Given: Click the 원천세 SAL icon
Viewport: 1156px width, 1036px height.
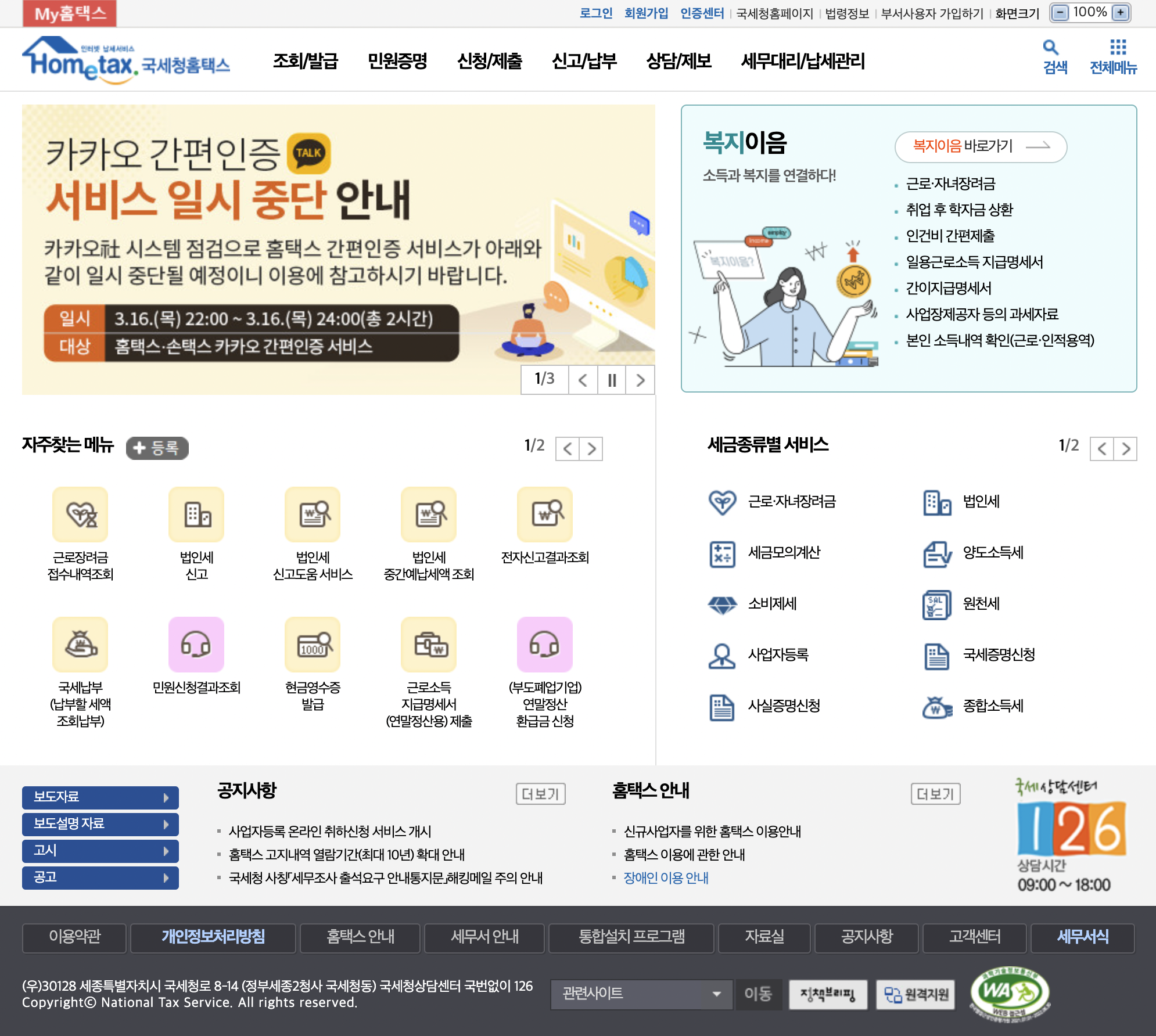Looking at the screenshot, I should 937,605.
